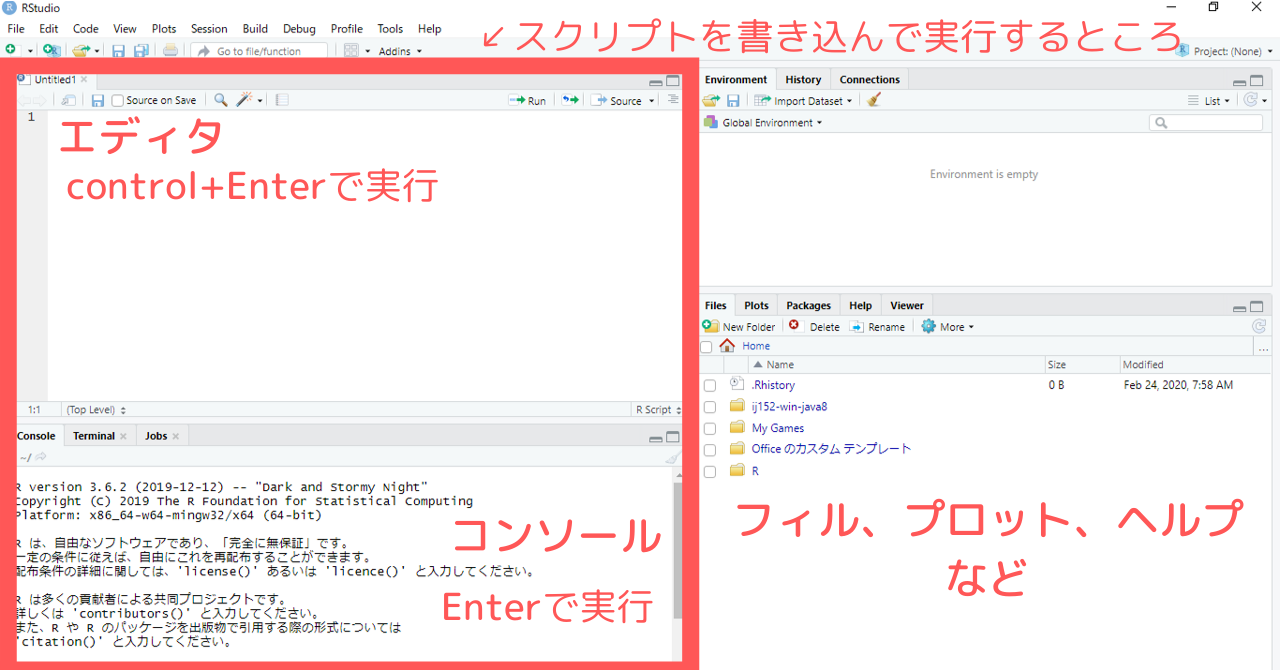Tick the checkbox beside .Rhistory
The width and height of the screenshot is (1280, 670).
709,385
